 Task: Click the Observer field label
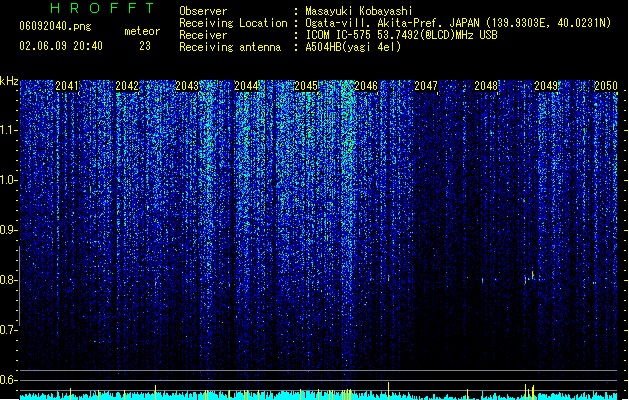pos(203,11)
